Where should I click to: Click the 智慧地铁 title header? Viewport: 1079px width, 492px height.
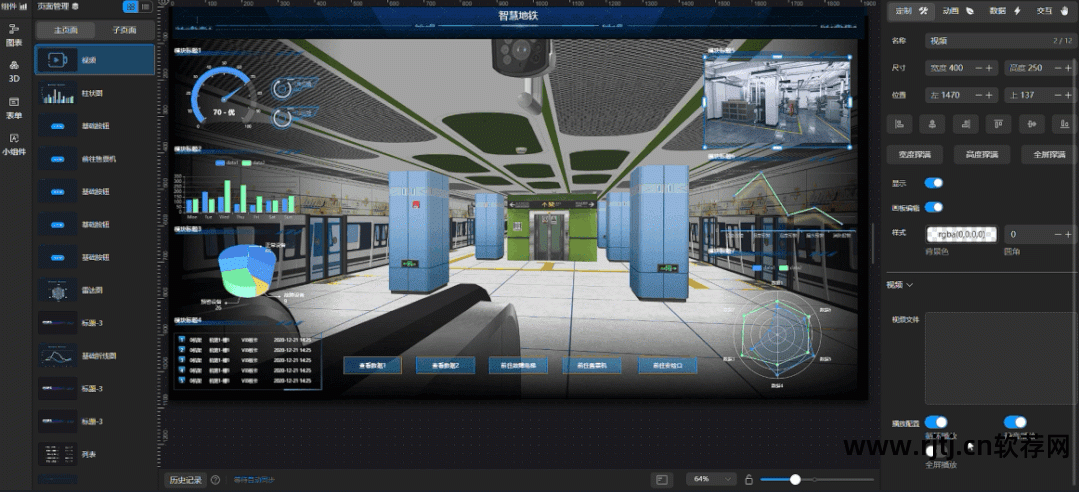(517, 17)
